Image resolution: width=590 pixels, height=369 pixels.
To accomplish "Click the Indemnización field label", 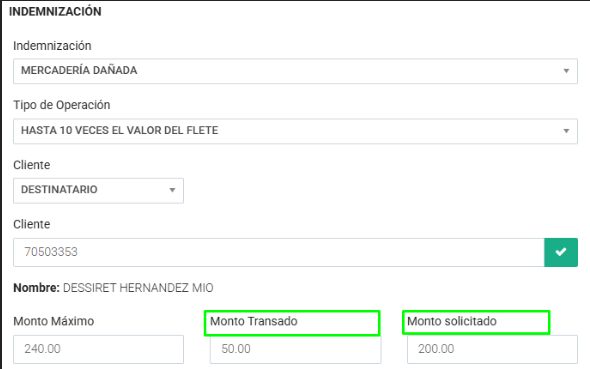I will tap(52, 46).
